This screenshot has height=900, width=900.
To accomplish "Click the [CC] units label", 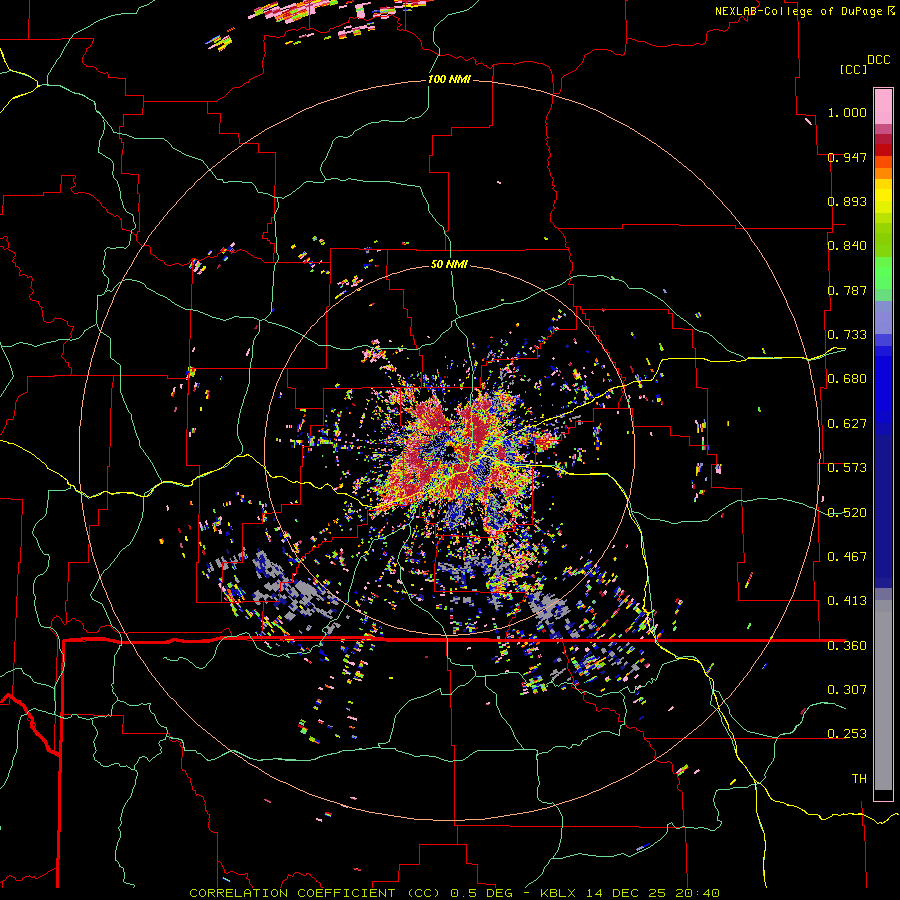I will click(x=854, y=69).
